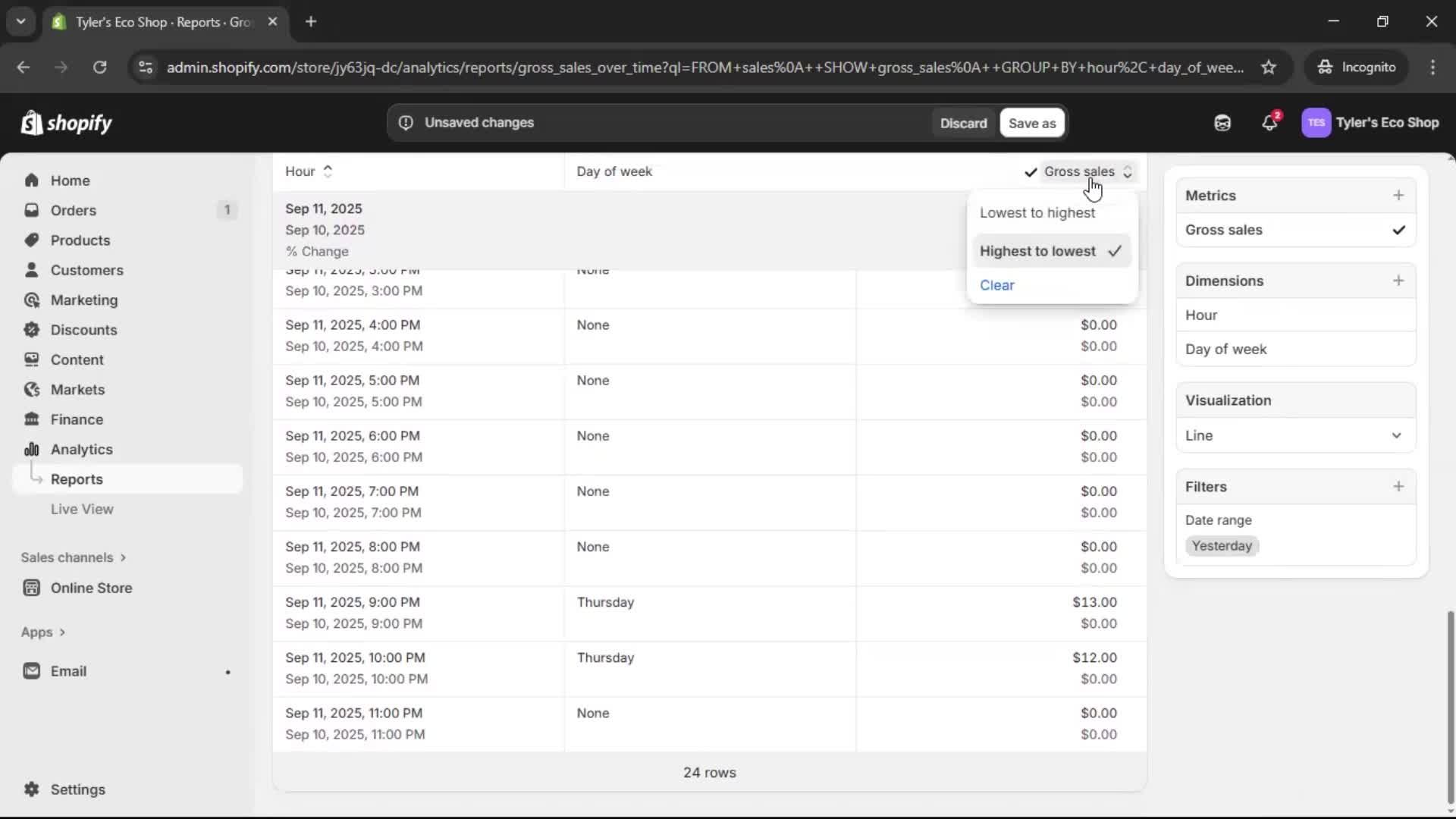Open Settings via the gear icon
Screen dimensions: 1456x819
coord(32,789)
